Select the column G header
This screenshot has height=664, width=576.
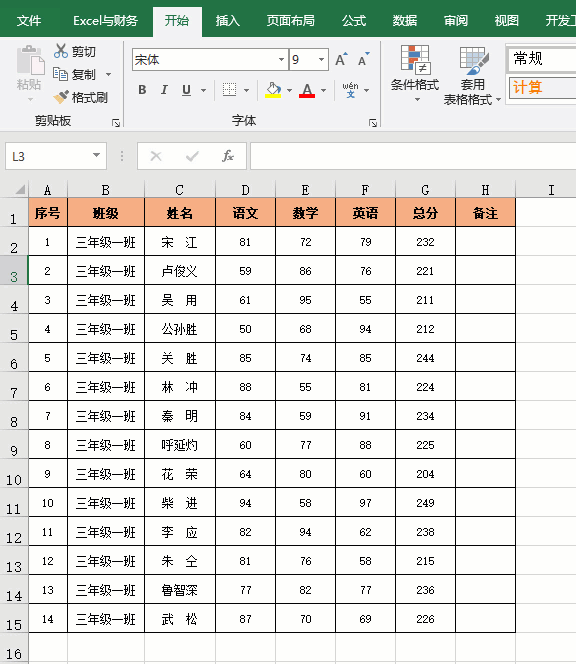[425, 190]
